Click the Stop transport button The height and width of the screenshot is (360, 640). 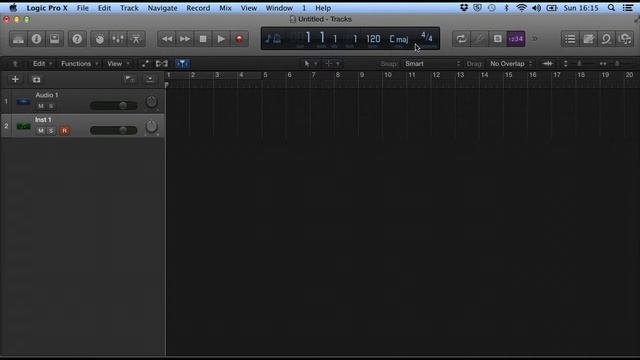203,39
